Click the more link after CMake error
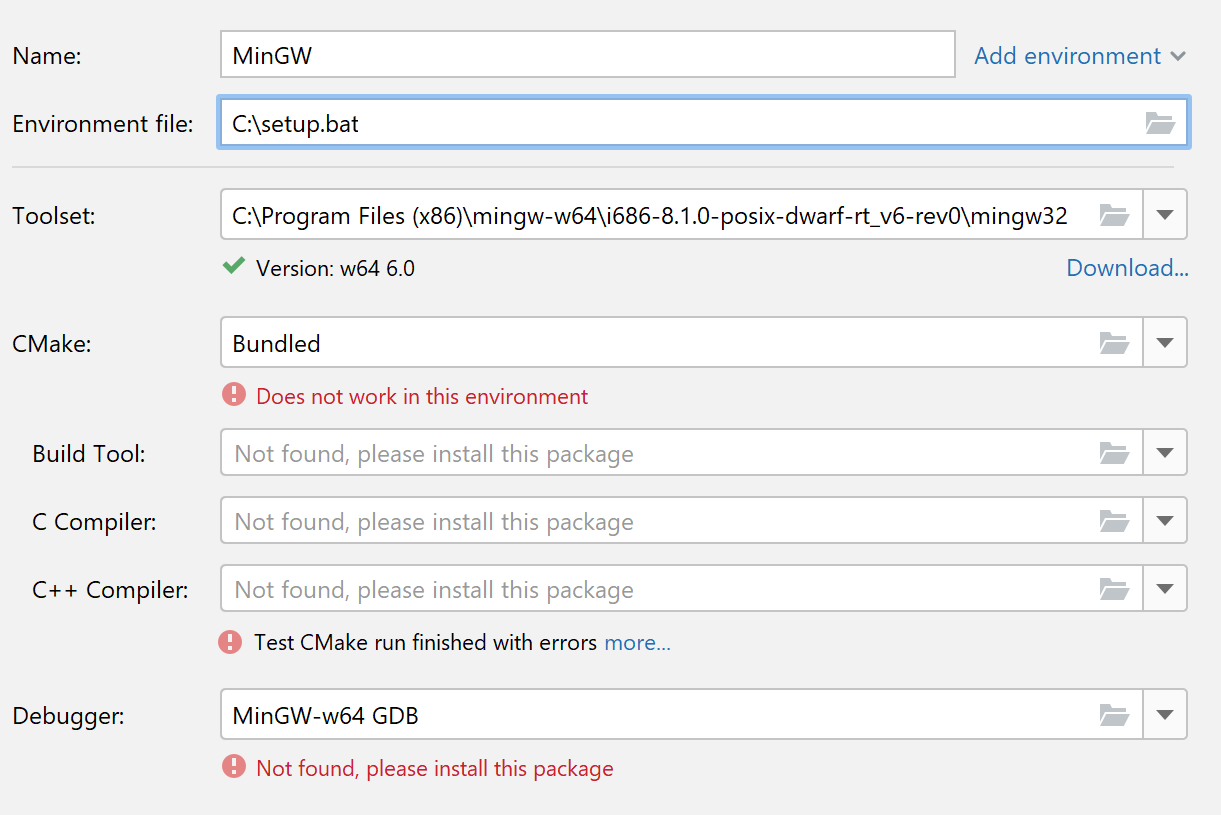 (x=637, y=642)
